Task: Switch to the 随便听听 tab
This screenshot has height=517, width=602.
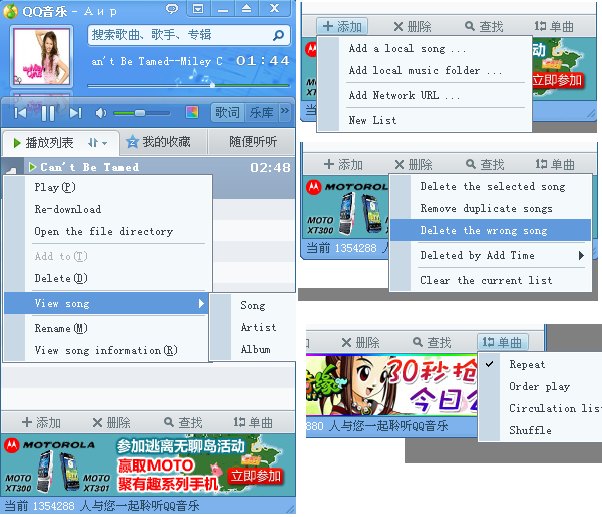Action: pos(253,142)
